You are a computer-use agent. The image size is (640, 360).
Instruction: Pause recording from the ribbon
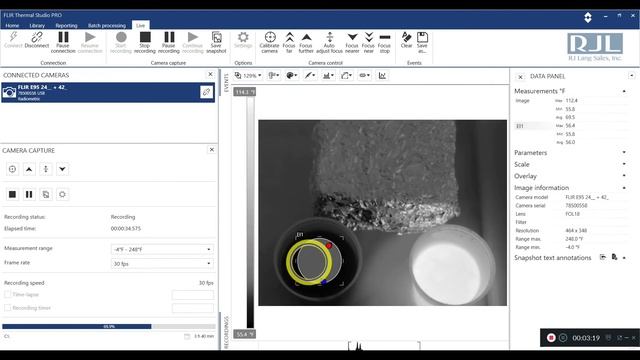(x=169, y=42)
